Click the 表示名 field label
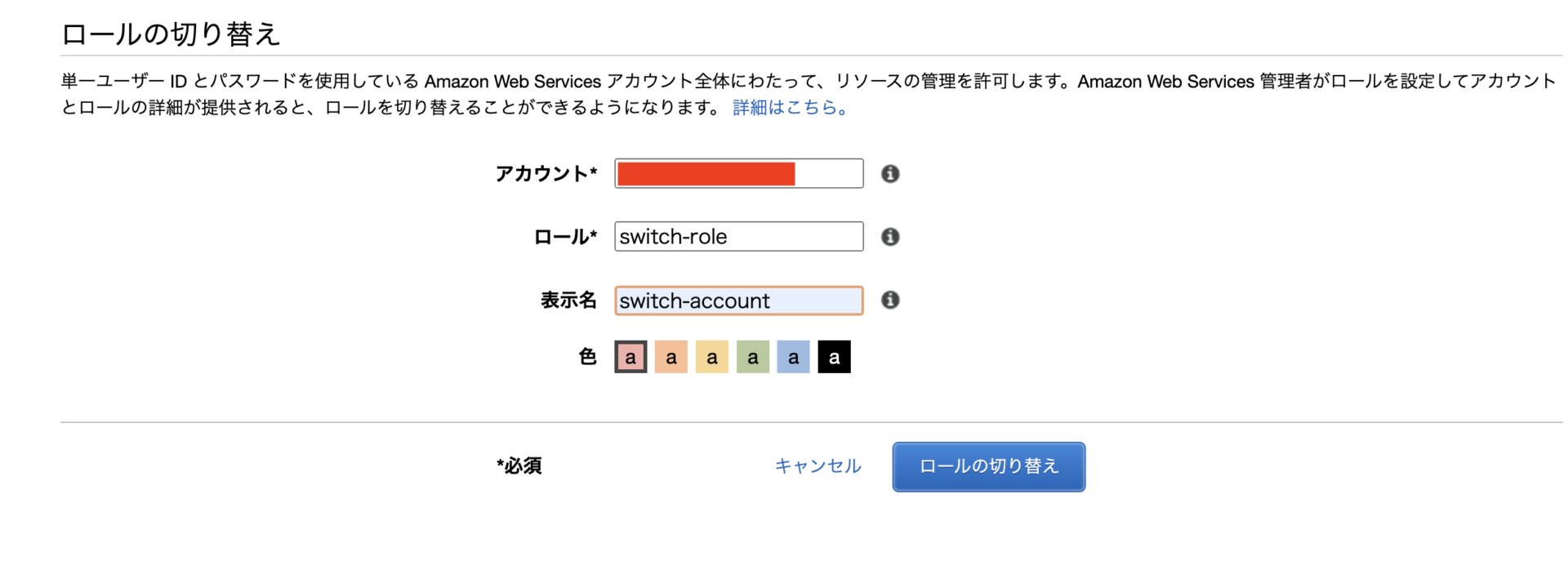Screen dimensions: 1568x566 click(568, 301)
